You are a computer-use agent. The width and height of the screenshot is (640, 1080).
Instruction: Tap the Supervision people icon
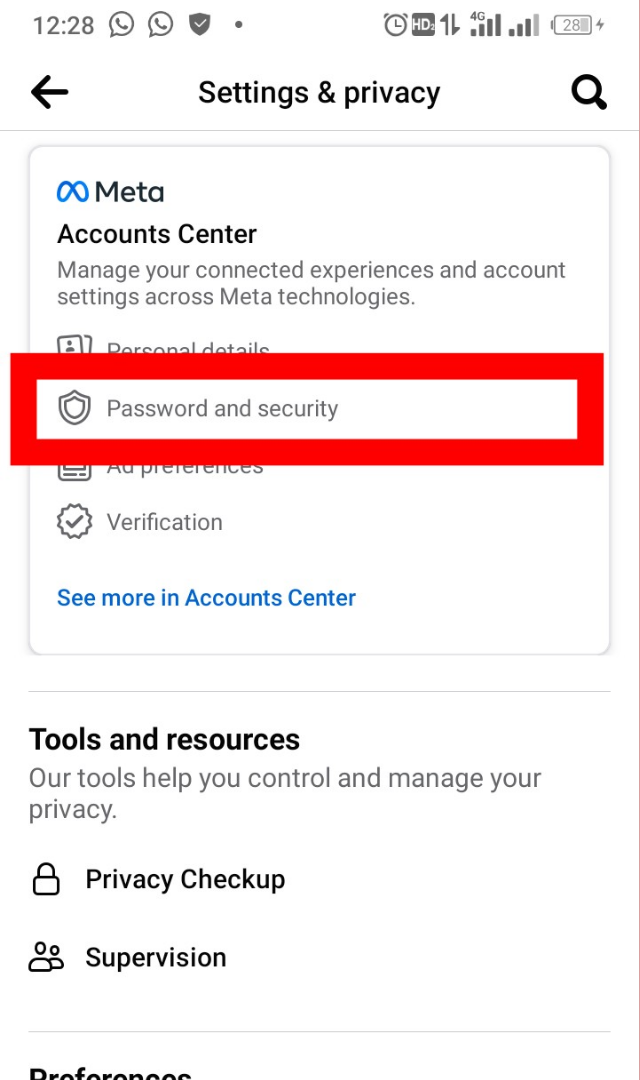[x=46, y=957]
